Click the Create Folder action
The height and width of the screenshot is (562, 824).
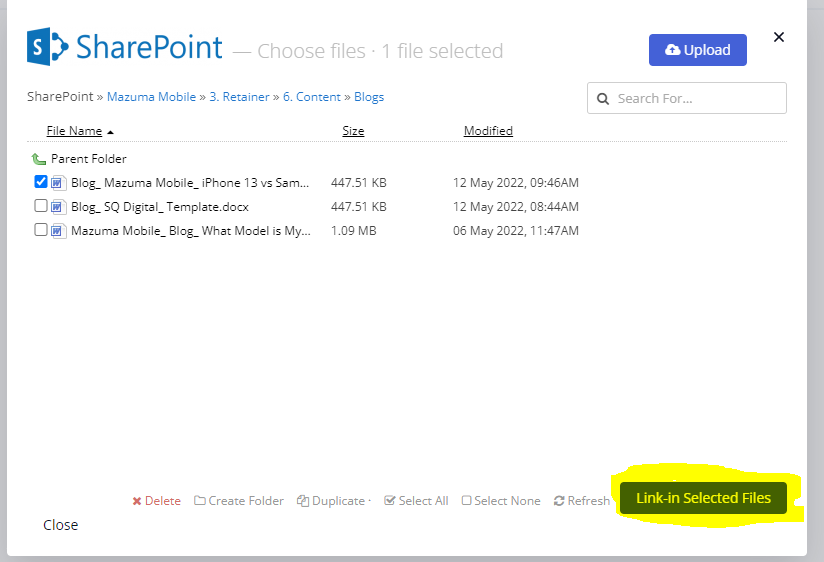tap(239, 501)
